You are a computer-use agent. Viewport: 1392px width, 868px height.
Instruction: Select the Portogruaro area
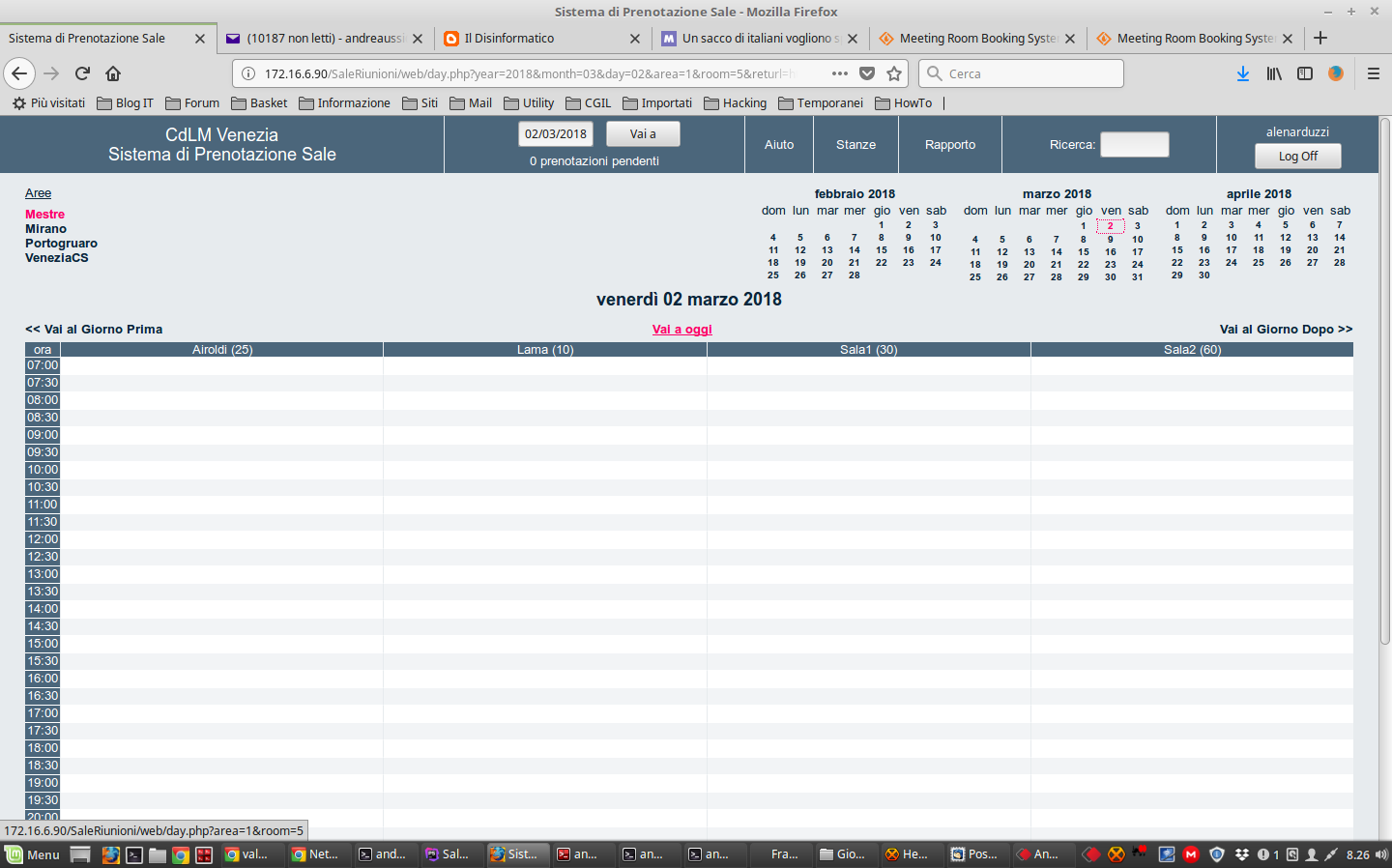(x=61, y=244)
